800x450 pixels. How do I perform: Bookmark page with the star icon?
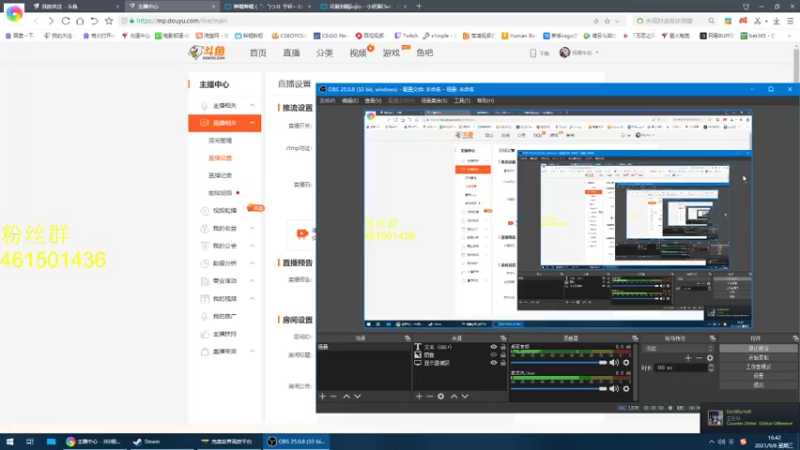[x=109, y=21]
